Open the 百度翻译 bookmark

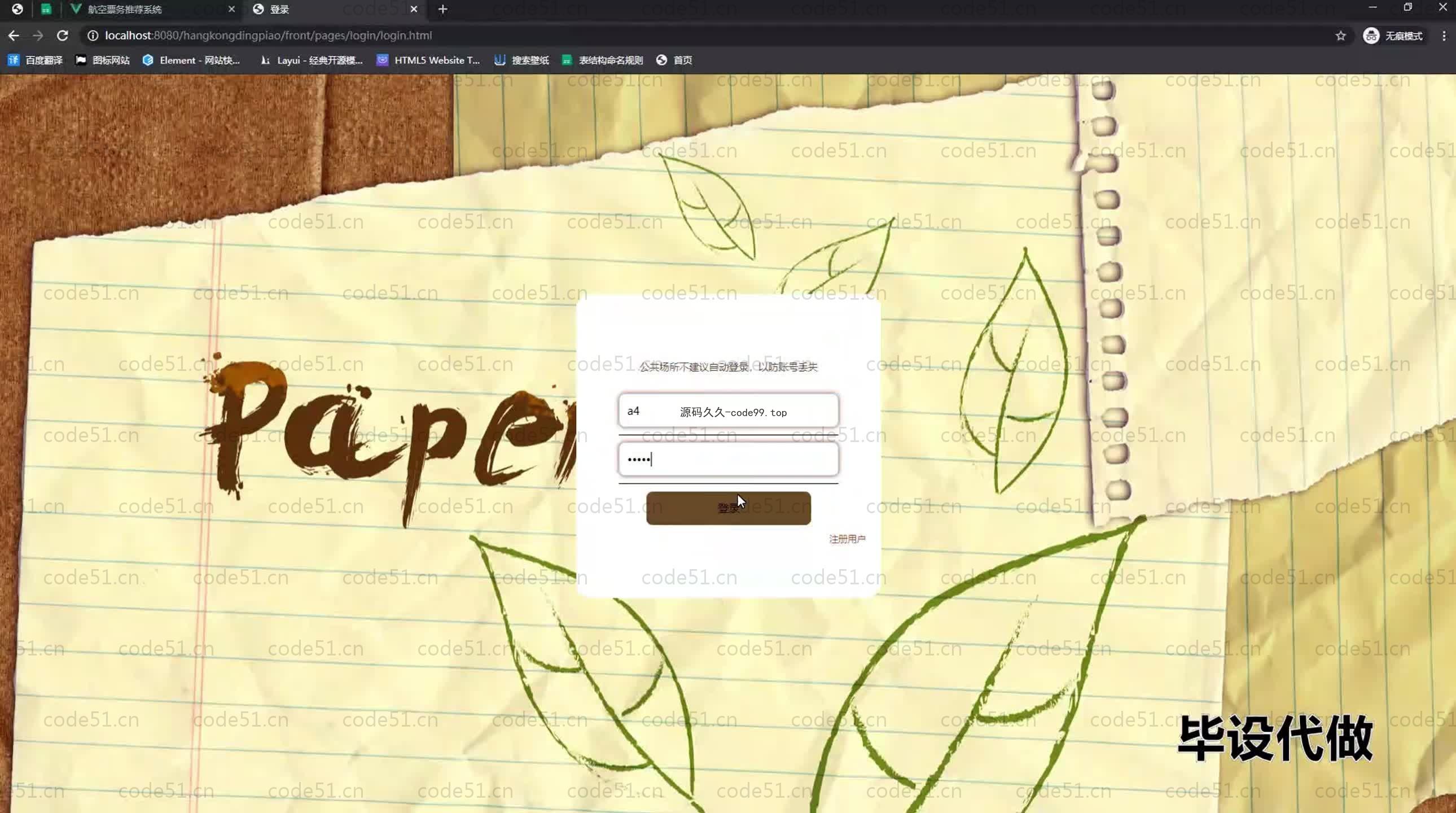pyautogui.click(x=36, y=60)
